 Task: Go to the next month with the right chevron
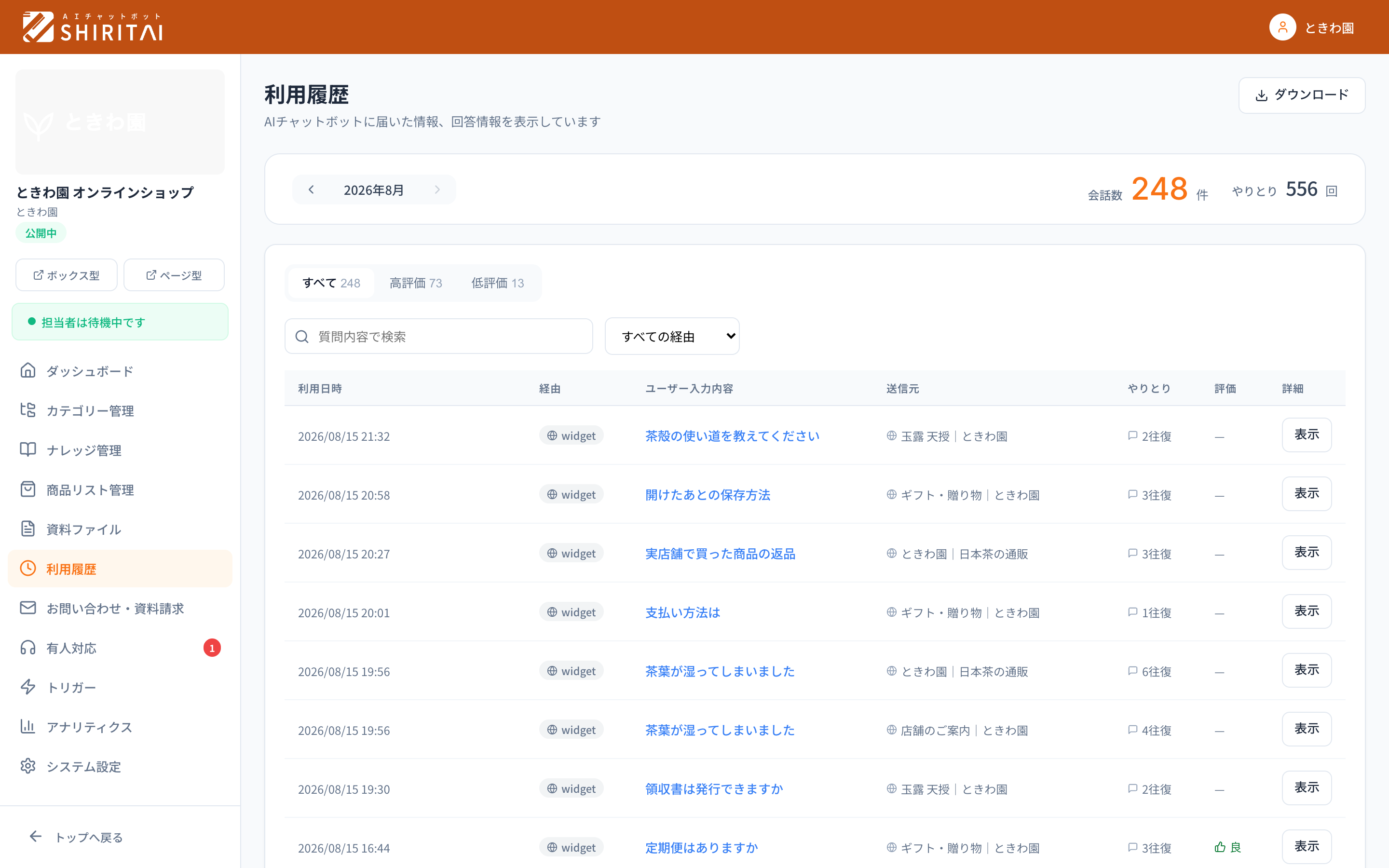[437, 190]
